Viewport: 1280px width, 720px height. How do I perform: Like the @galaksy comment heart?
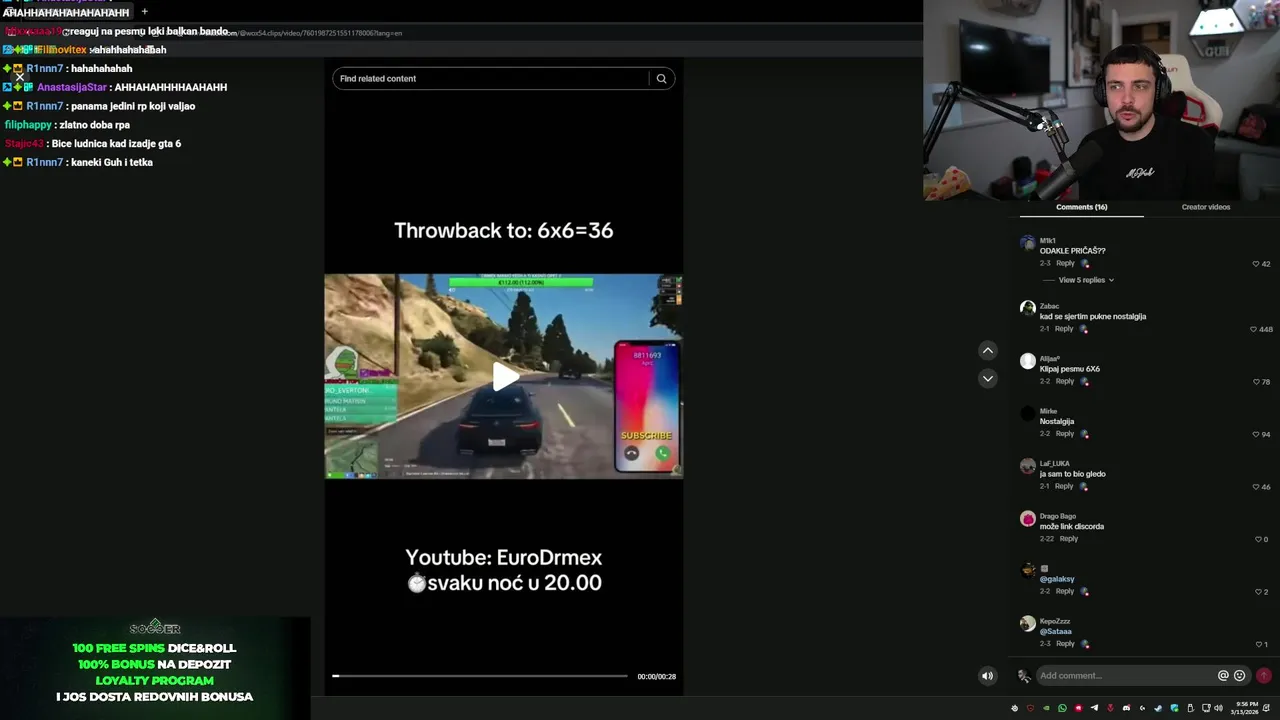1259,592
